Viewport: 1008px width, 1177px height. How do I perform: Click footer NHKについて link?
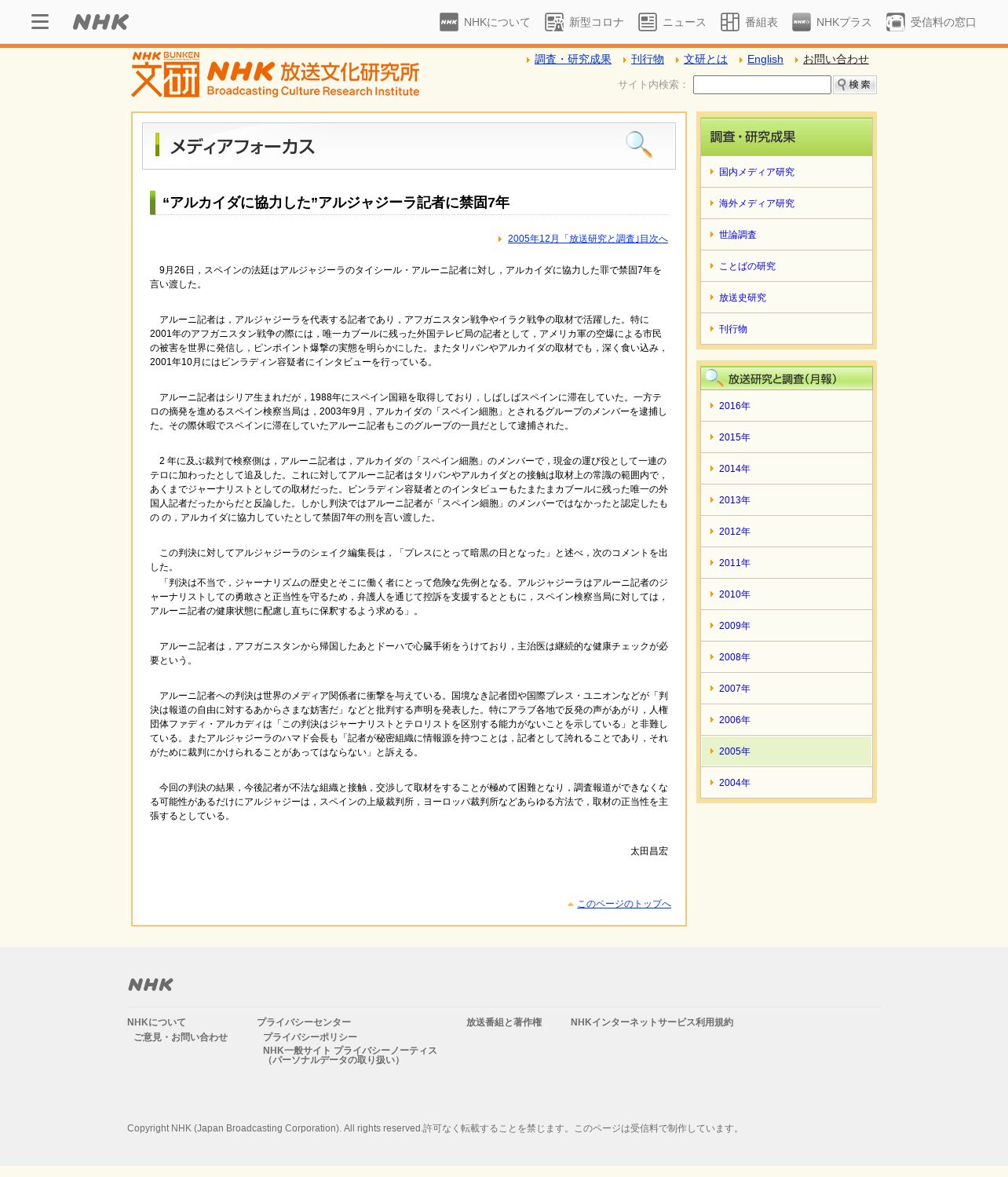click(156, 1022)
